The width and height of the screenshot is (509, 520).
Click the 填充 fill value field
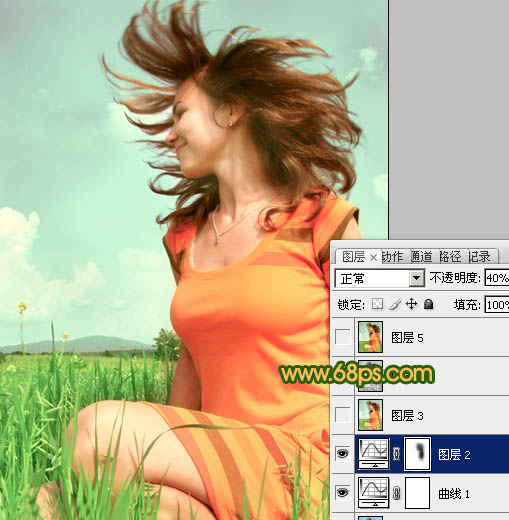point(497,305)
